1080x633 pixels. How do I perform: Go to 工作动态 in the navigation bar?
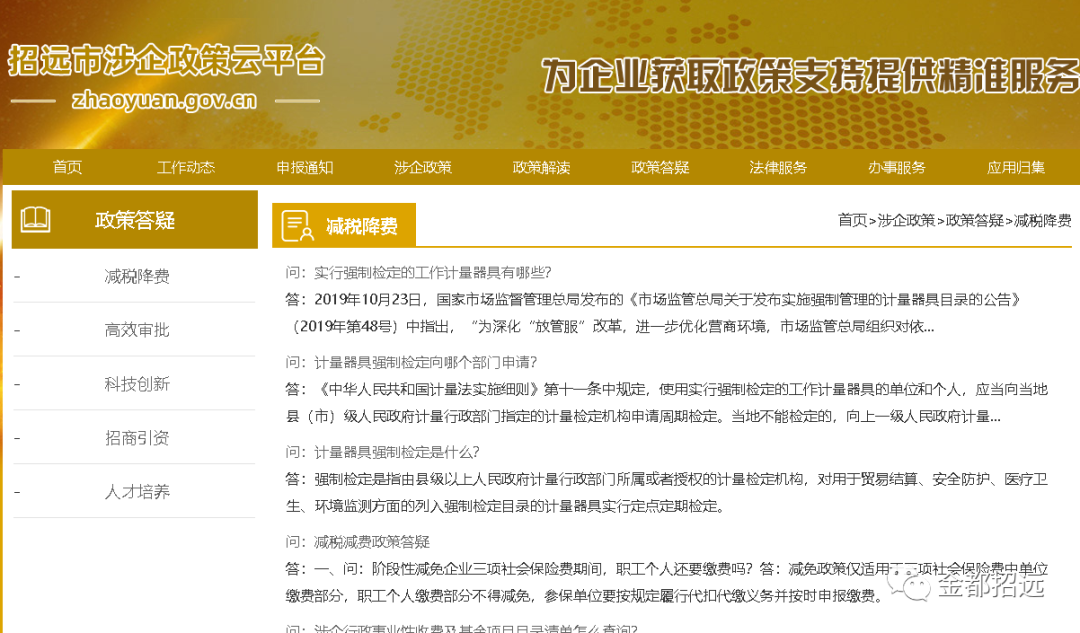tap(186, 167)
